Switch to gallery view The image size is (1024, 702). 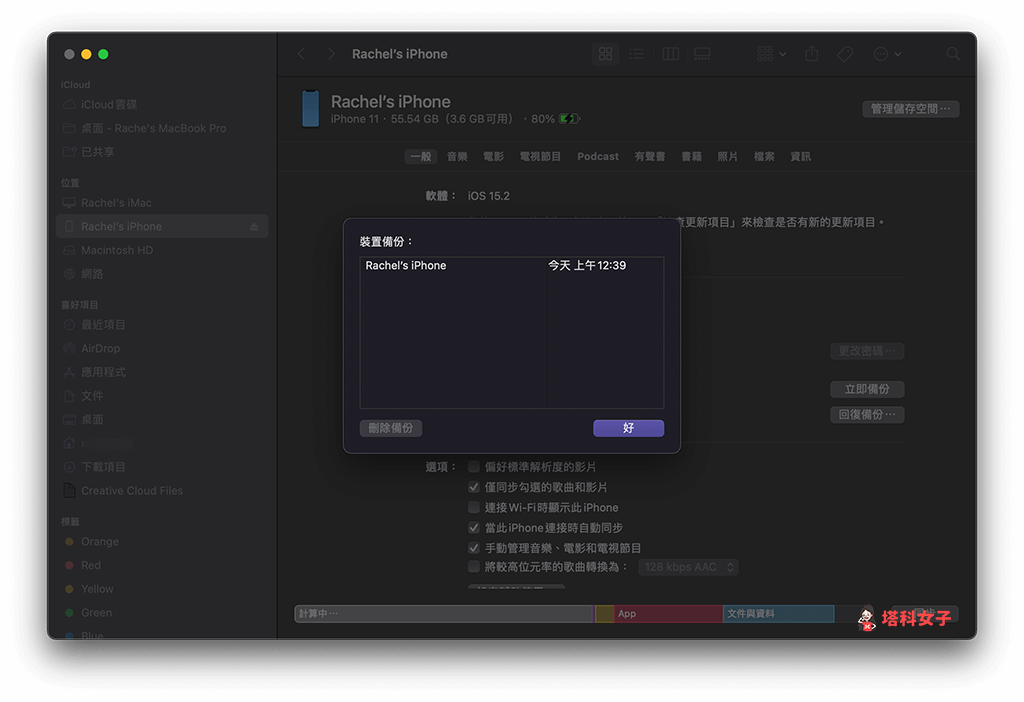click(703, 54)
